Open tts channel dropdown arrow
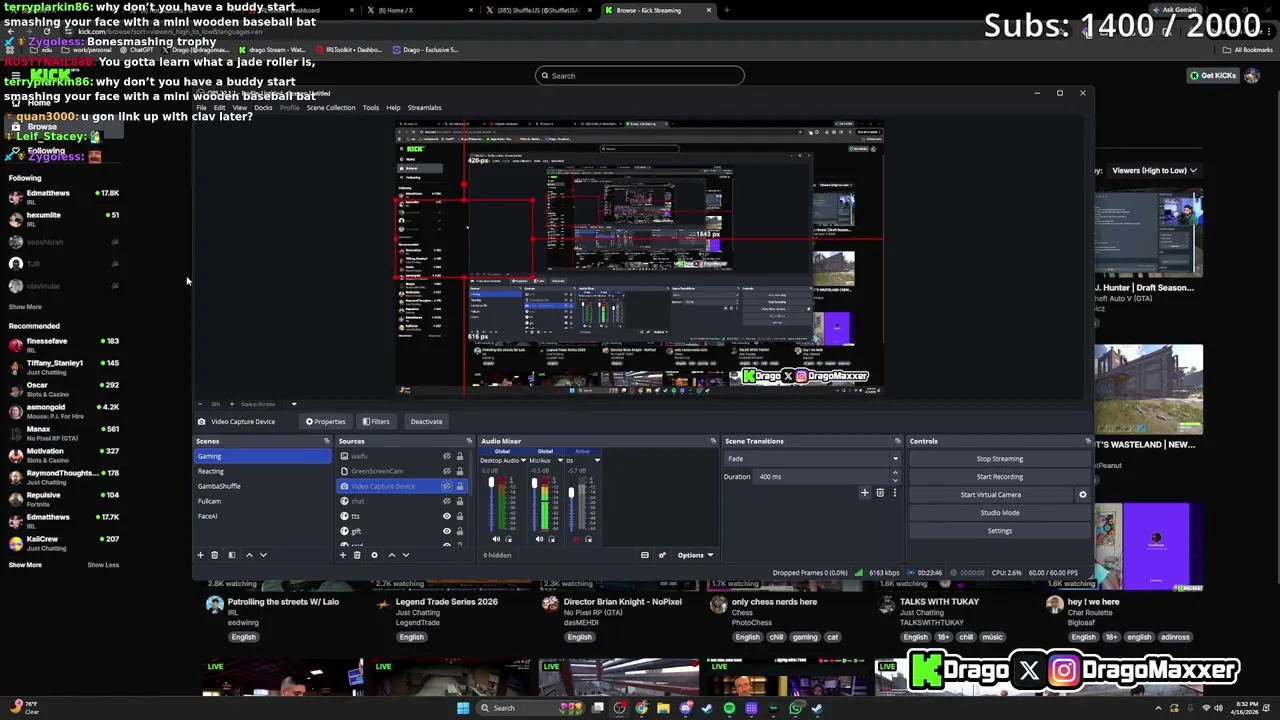This screenshot has width=1280, height=720. pyautogui.click(x=597, y=461)
